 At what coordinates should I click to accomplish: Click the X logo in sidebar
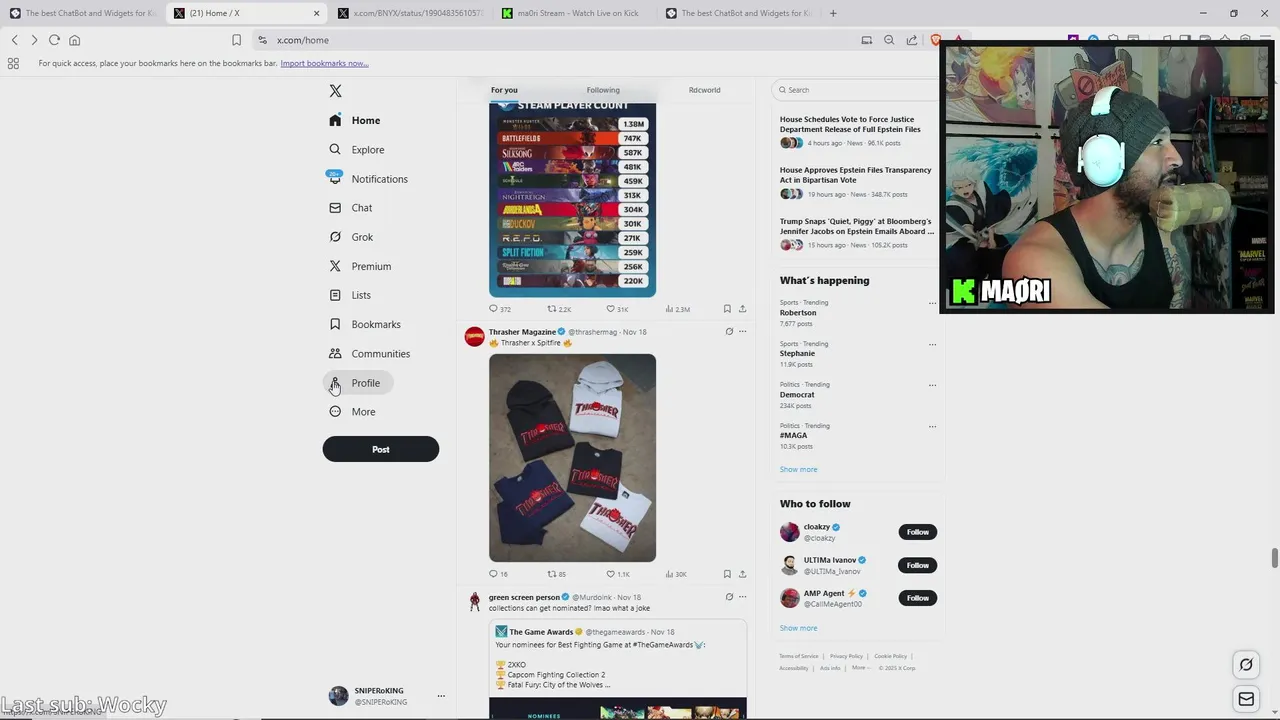pyautogui.click(x=336, y=91)
